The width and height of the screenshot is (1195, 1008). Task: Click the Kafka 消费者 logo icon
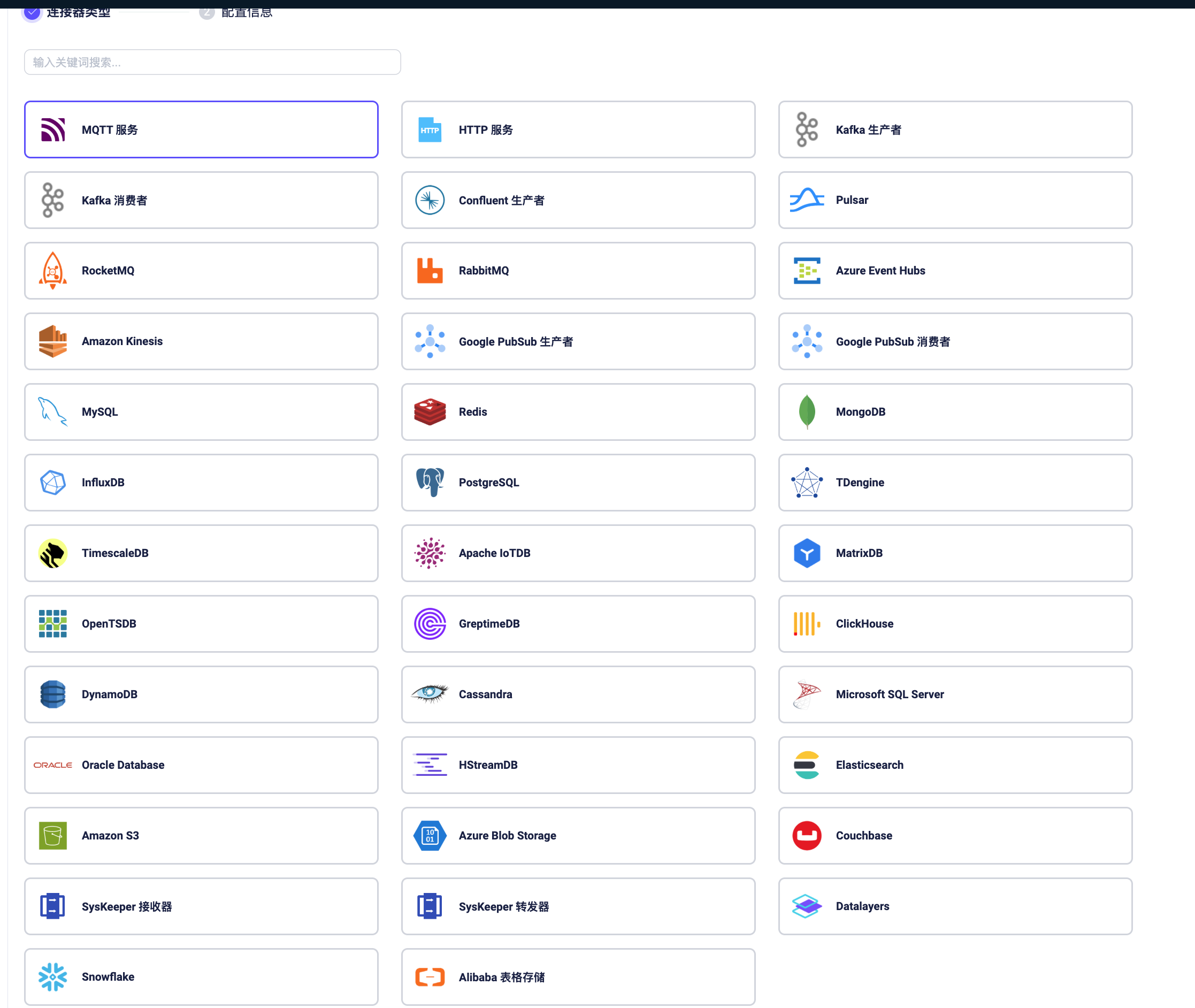click(x=52, y=200)
